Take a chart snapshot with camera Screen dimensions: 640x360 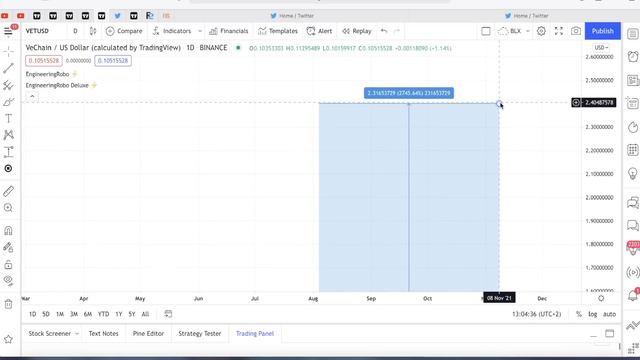coord(576,31)
